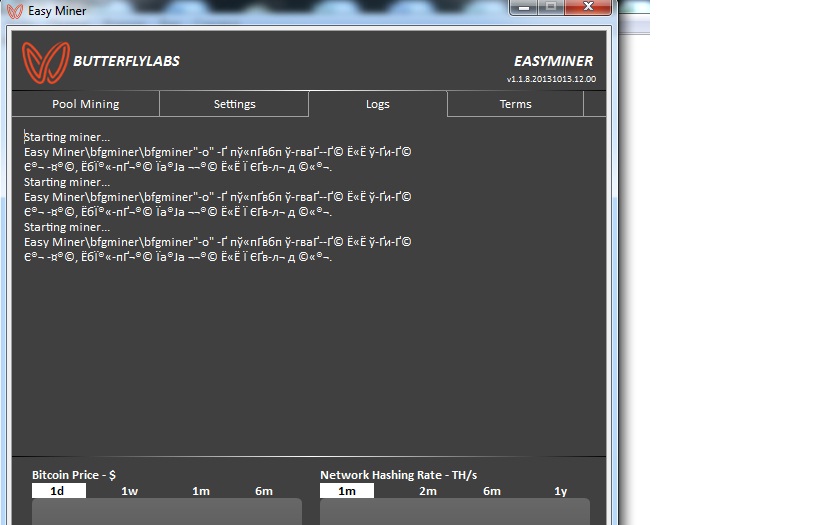The image size is (819, 525).
Task: Click the Butterfly Labs logo
Action: tap(45, 63)
